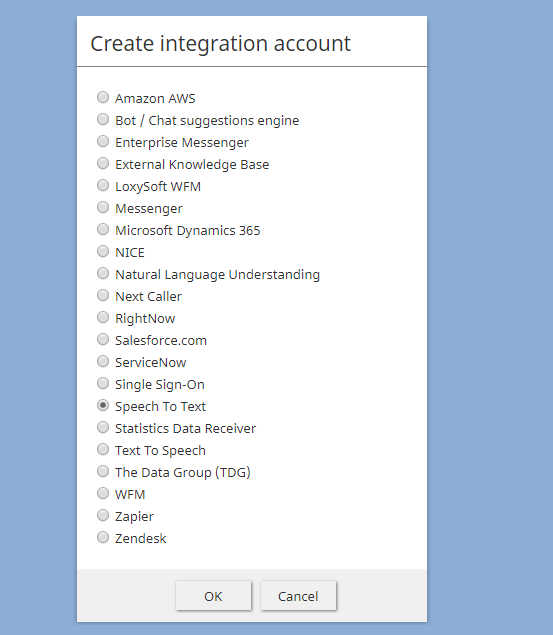Pick Salesforce.com radio button

(x=103, y=339)
